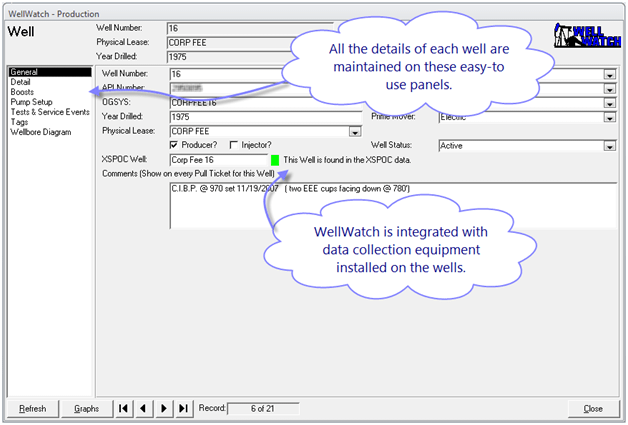Open the dropdown arrow above Prime Mover
628x425 pixels.
pos(610,103)
